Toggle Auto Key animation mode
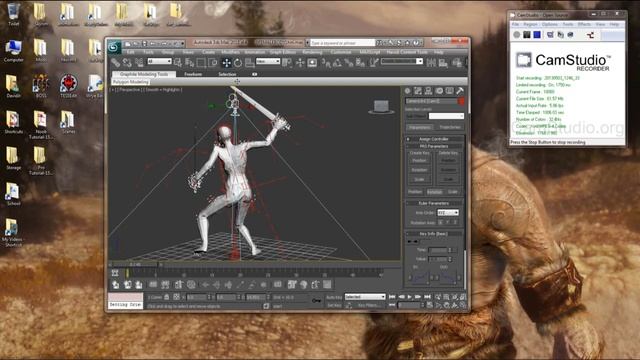 point(334,297)
